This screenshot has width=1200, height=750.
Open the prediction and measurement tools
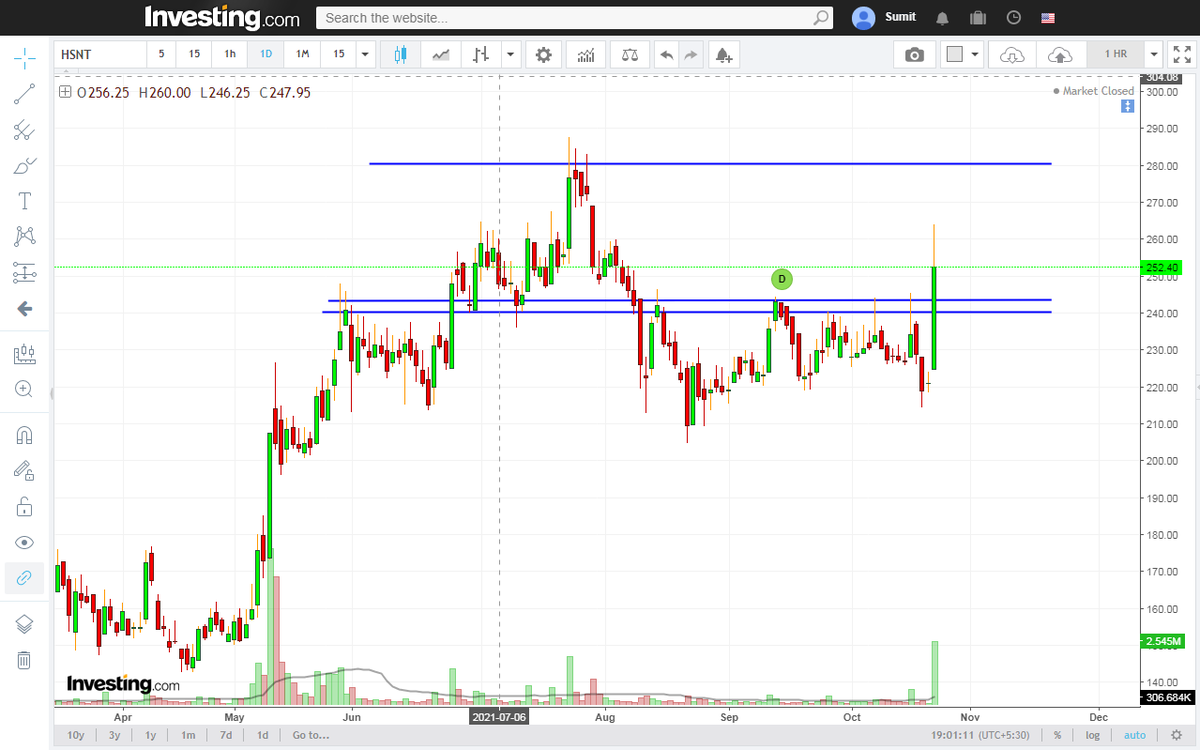pos(24,272)
